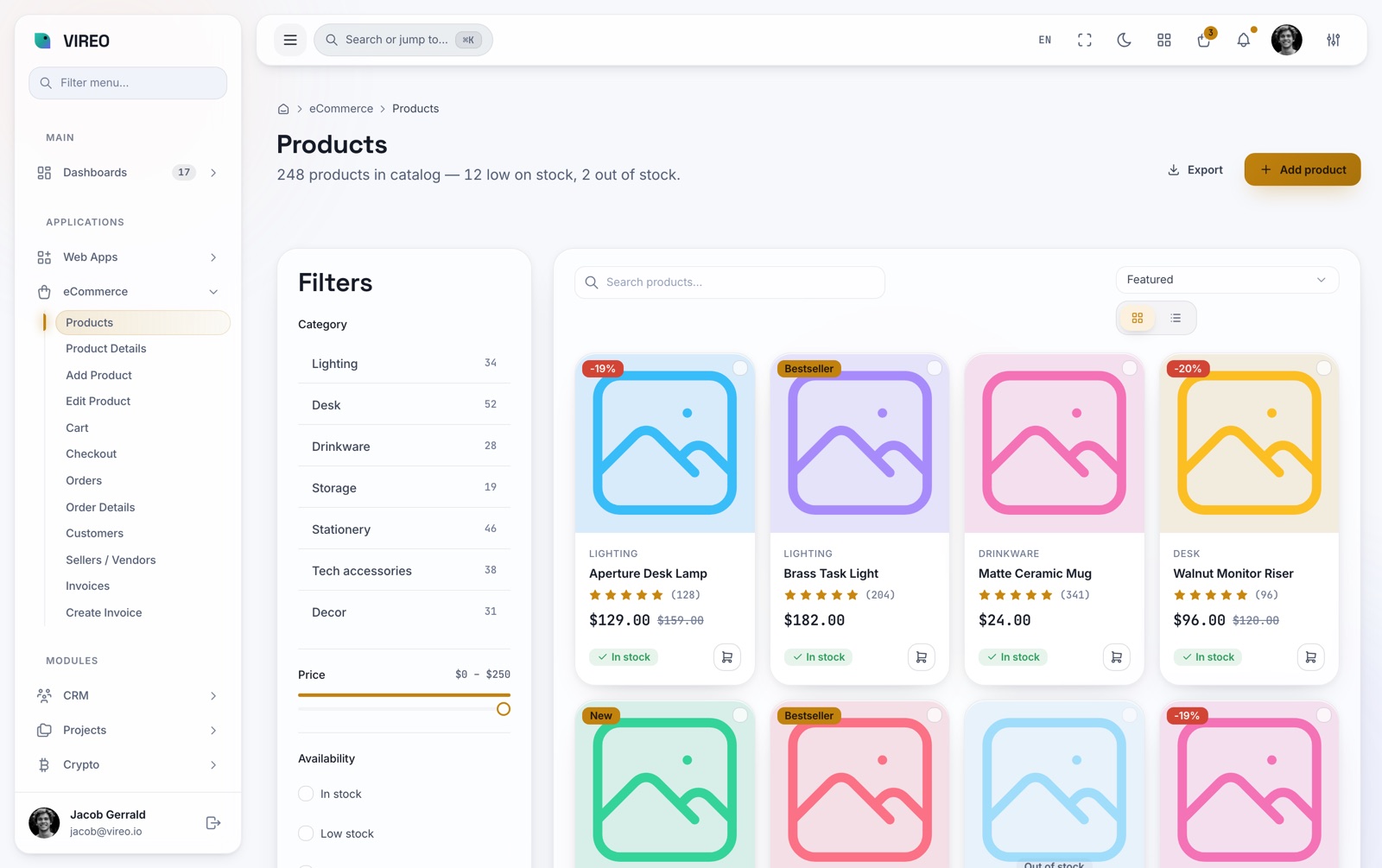
Task: Select Matte Ceramic Mug card checkbox
Action: [1130, 368]
